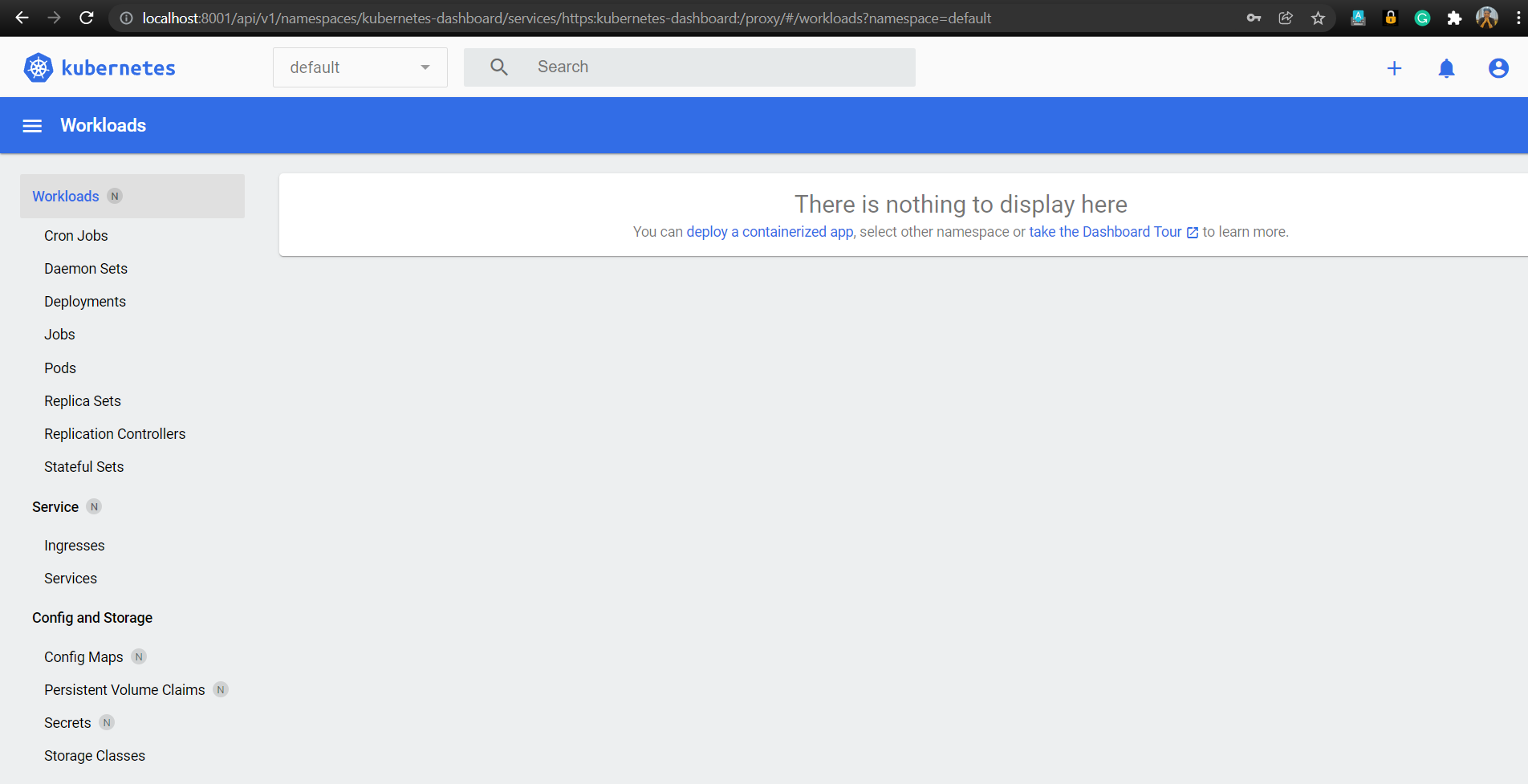
Task: Click the N badge beside Config Maps
Action: [139, 657]
